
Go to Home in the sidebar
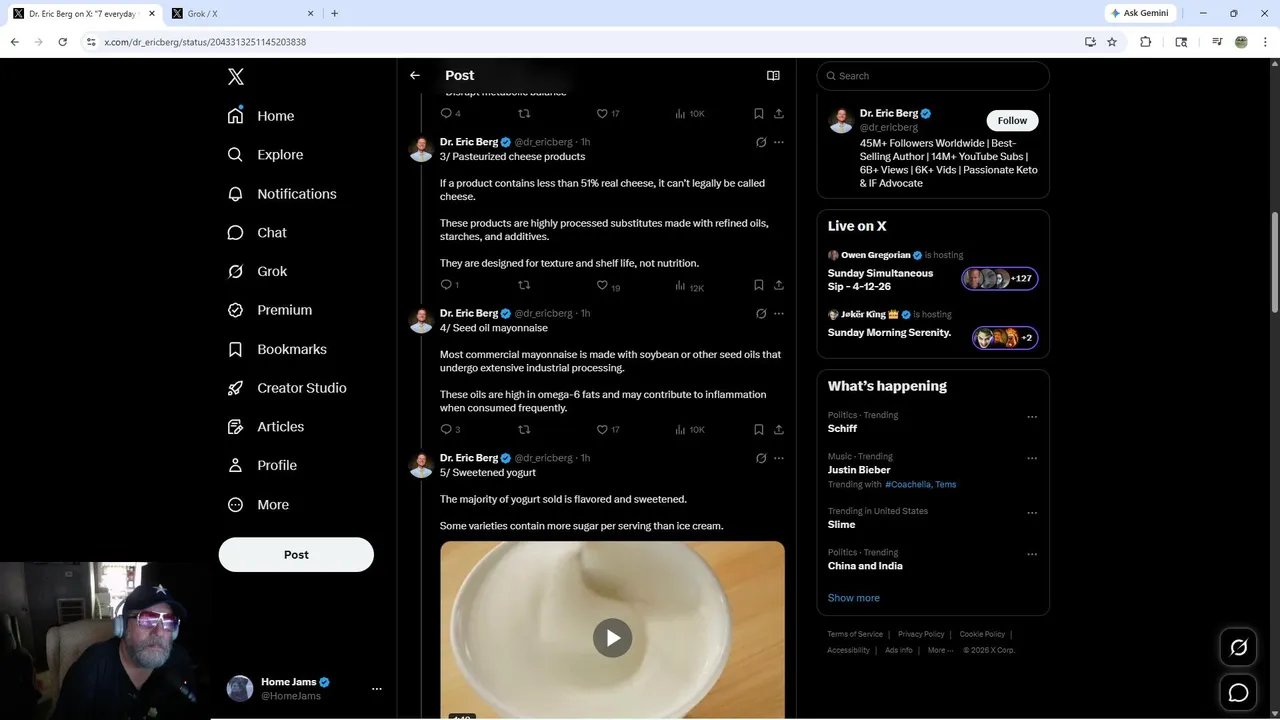pos(261,116)
